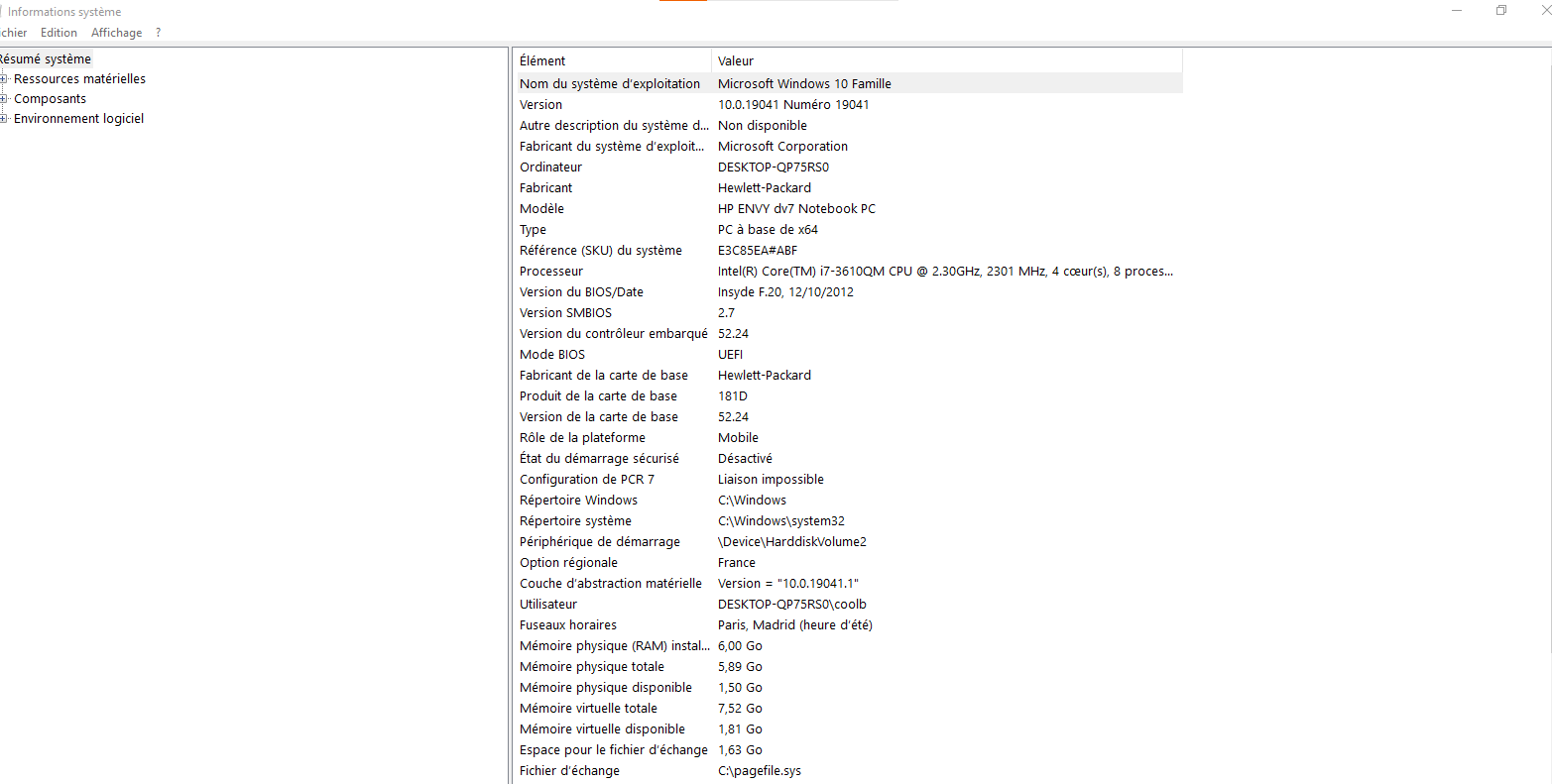This screenshot has width=1552, height=784.
Task: Select the Version du contrôleur embarqué row
Action: (848, 334)
